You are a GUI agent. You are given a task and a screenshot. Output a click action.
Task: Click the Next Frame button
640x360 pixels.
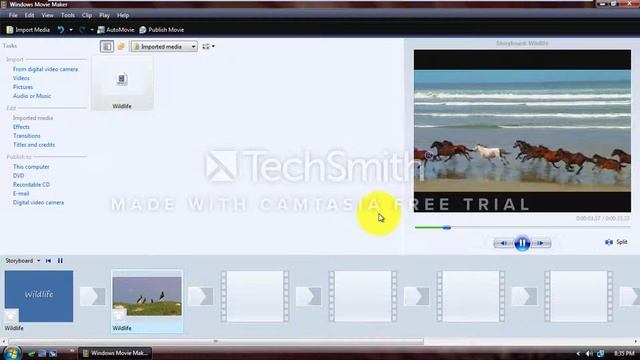(x=541, y=243)
